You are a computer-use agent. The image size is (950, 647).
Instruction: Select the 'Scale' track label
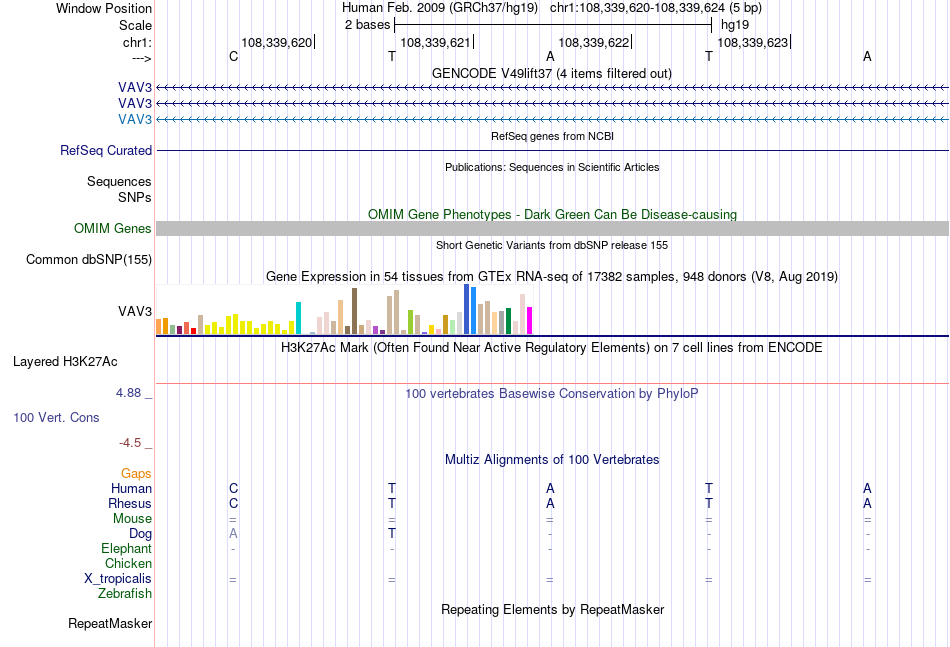135,25
